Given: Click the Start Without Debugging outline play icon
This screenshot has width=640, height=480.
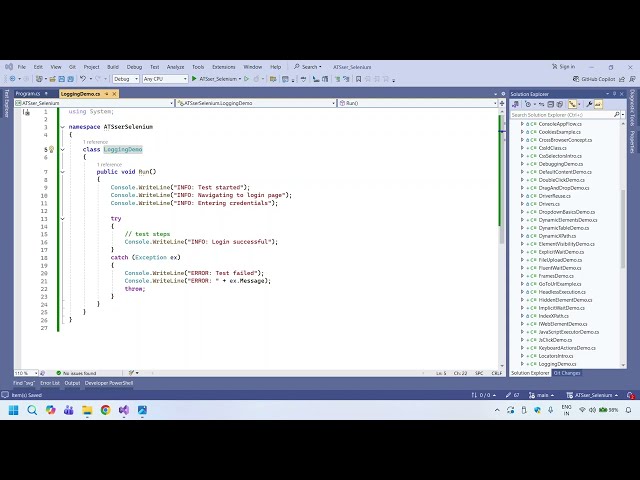Looking at the screenshot, I should [x=247, y=79].
